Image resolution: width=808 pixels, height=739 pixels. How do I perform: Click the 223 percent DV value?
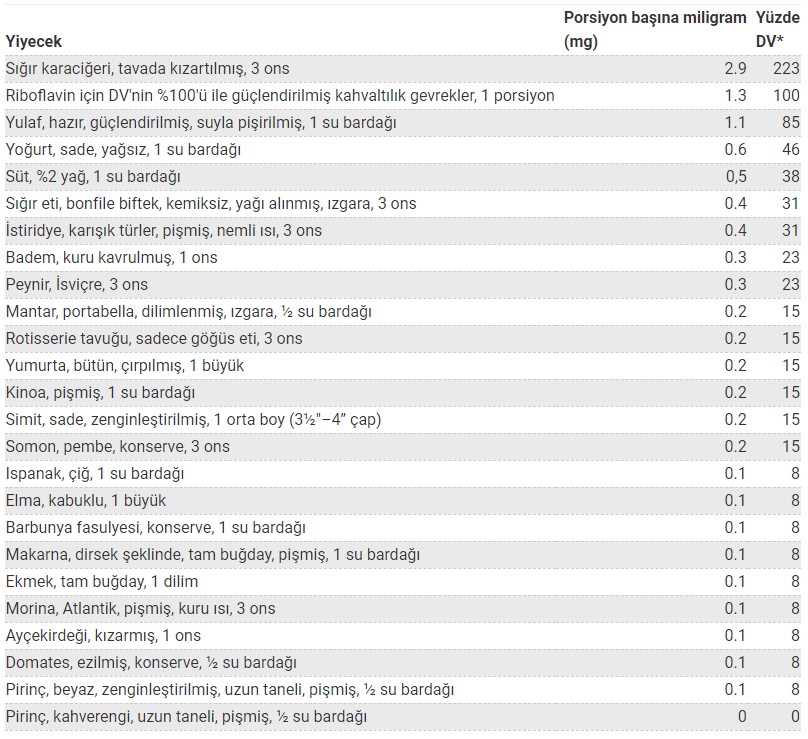[x=786, y=69]
